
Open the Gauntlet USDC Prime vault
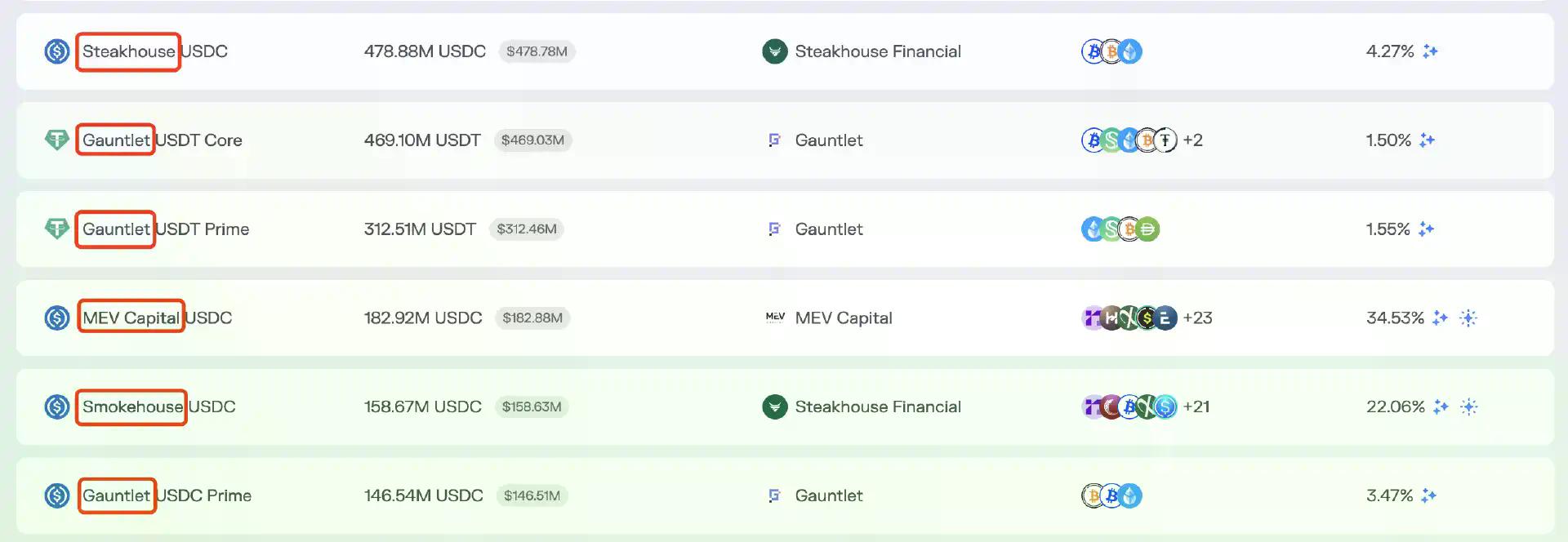[167, 495]
